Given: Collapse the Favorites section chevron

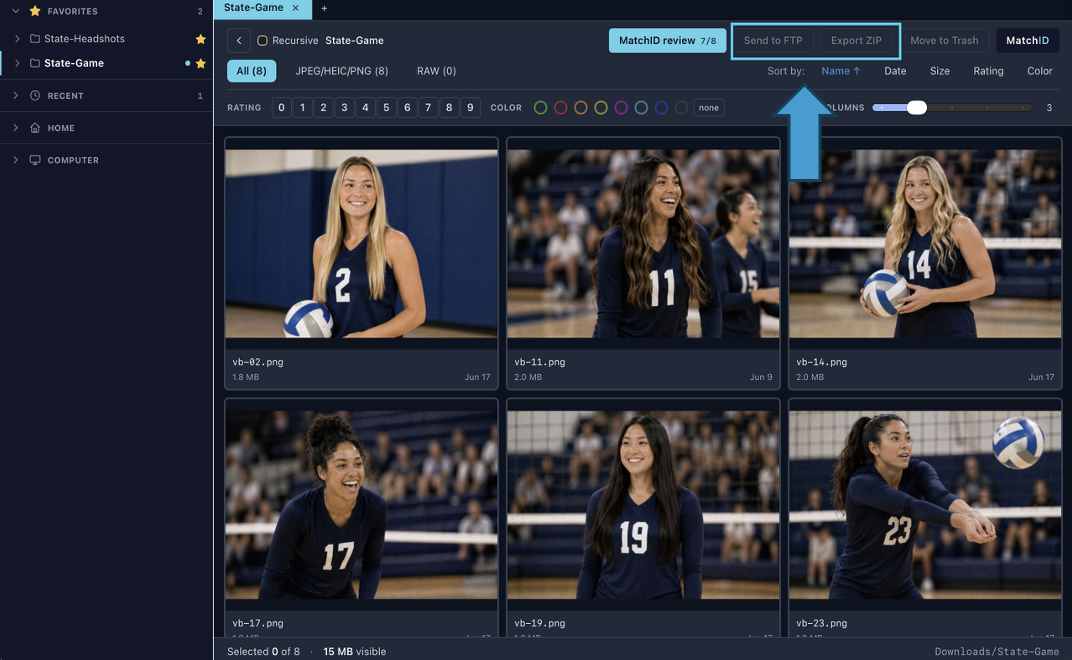Looking at the screenshot, I should point(16,11).
